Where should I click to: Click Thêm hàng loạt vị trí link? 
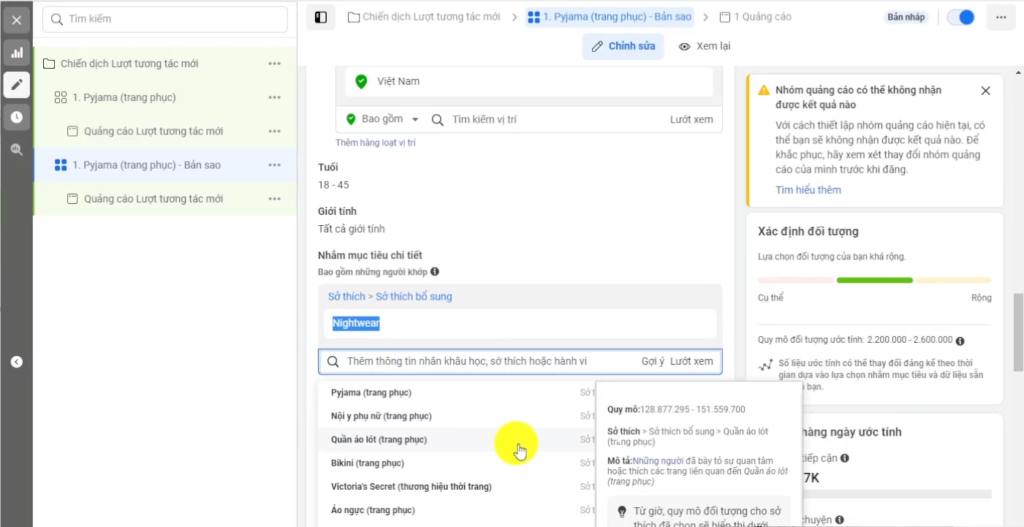point(376,142)
